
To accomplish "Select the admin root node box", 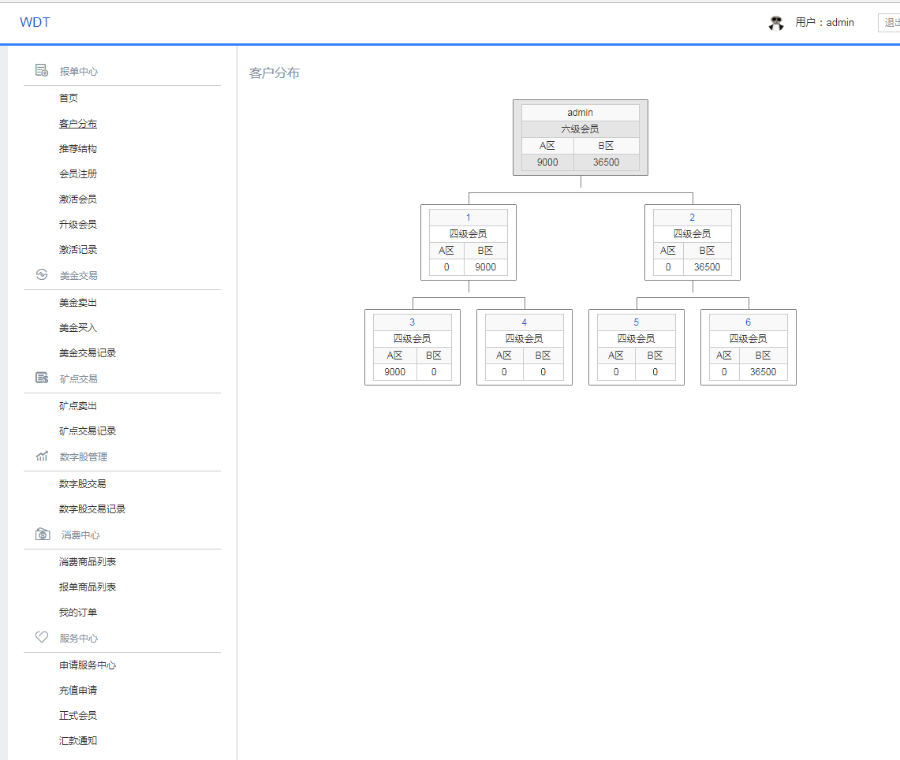I will point(580,138).
